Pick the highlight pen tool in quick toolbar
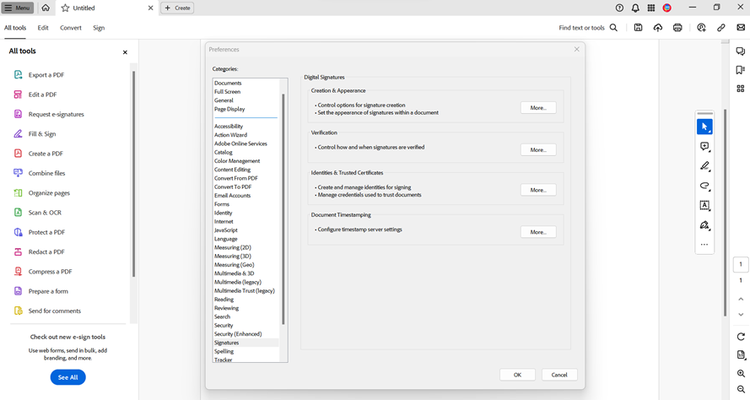The height and width of the screenshot is (400, 750). pos(705,166)
